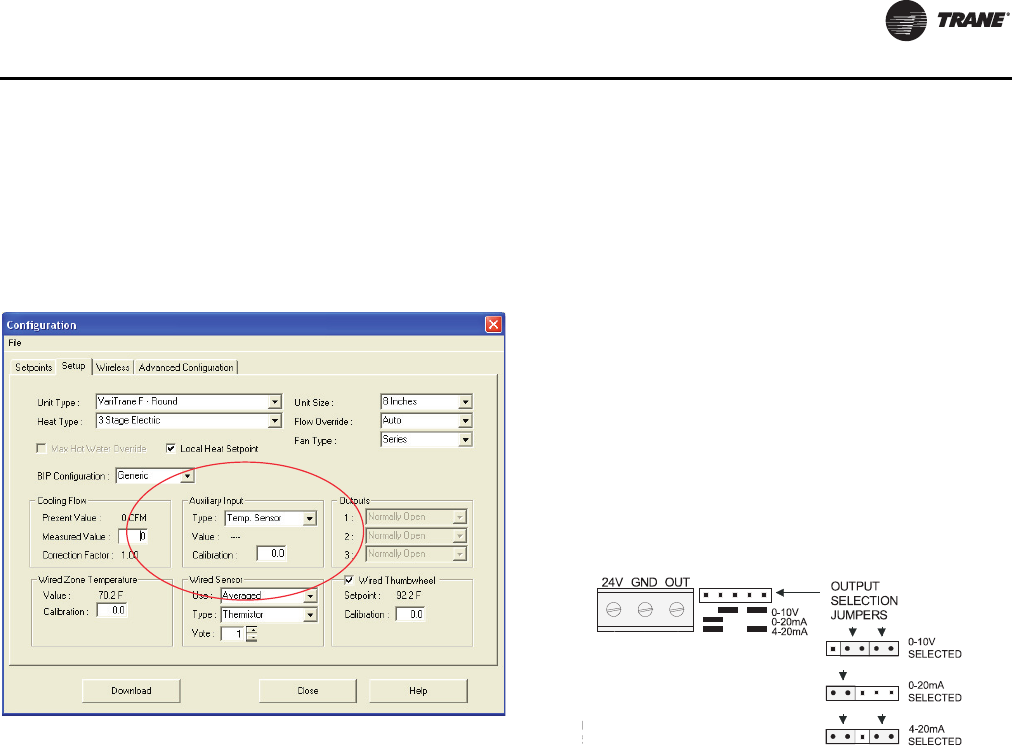Uncheck the Local Heat Setpoint checkbox
The width and height of the screenshot is (1012, 755).
pyautogui.click(x=170, y=448)
